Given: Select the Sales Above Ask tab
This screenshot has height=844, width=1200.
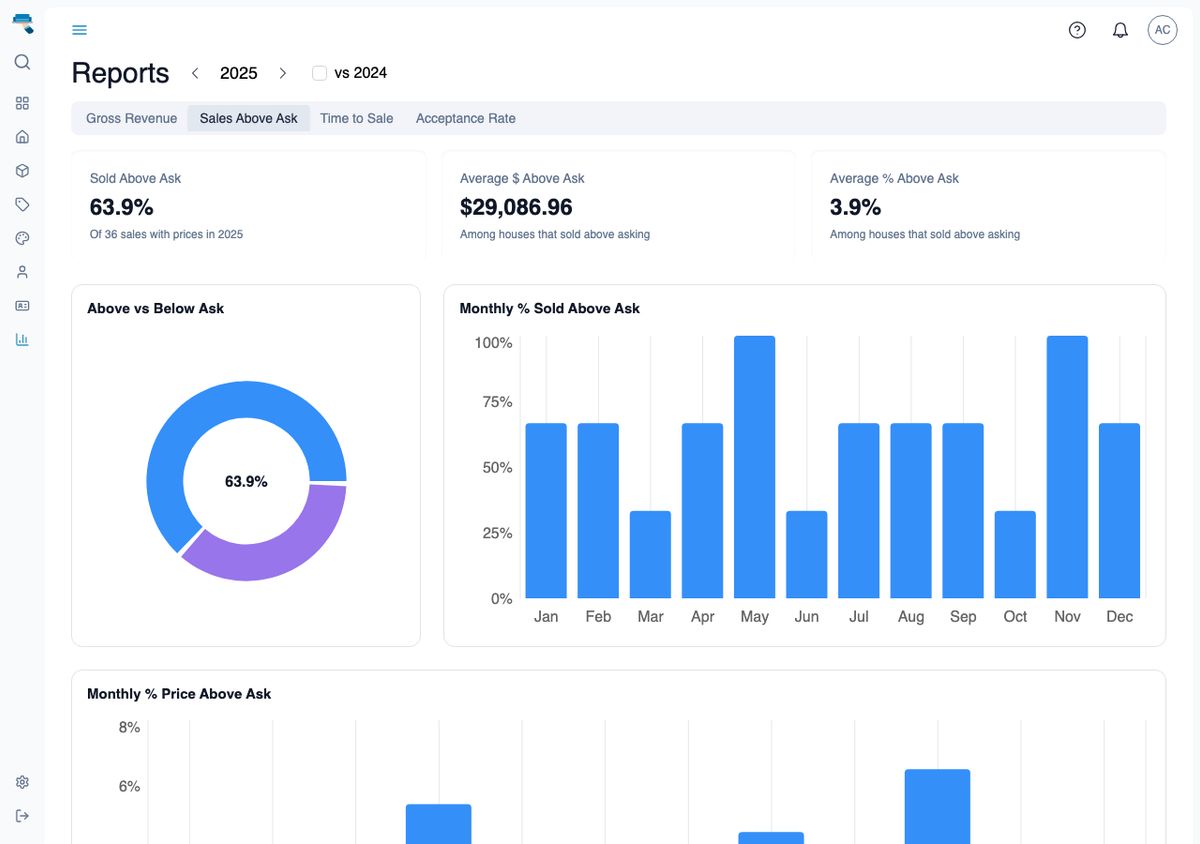Looking at the screenshot, I should point(249,118).
